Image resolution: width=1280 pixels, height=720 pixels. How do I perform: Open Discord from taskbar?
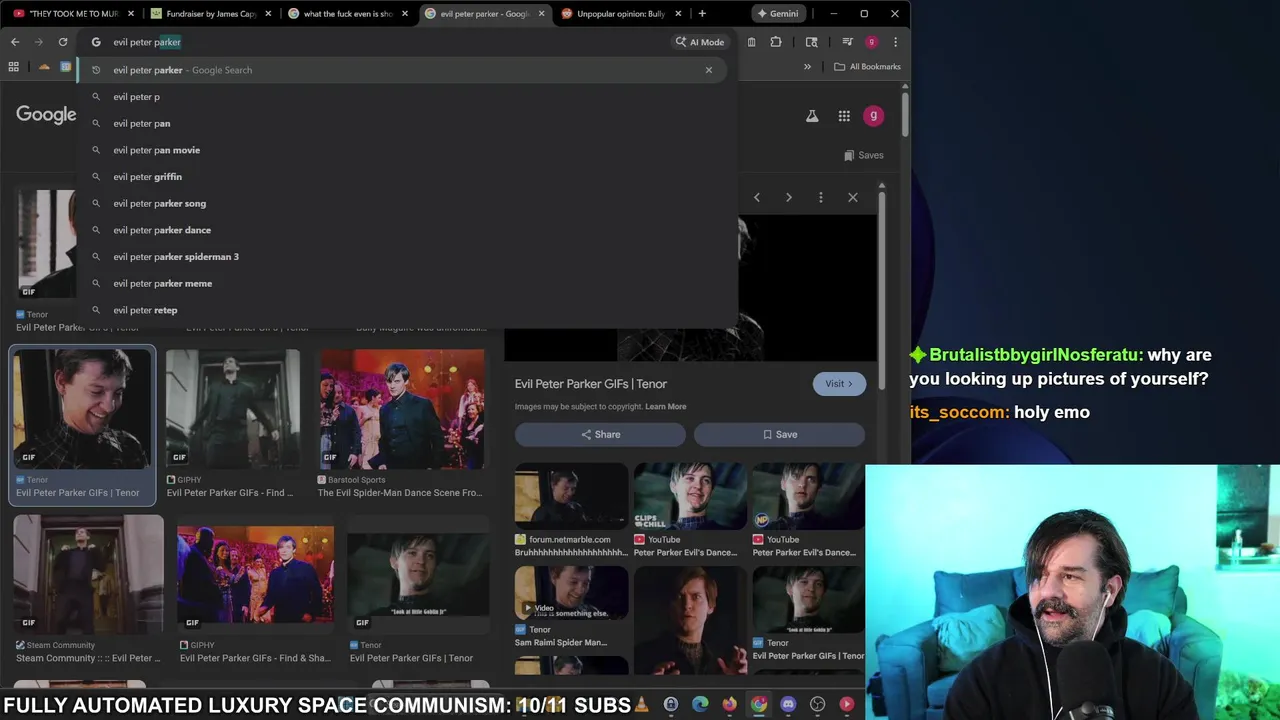[788, 704]
